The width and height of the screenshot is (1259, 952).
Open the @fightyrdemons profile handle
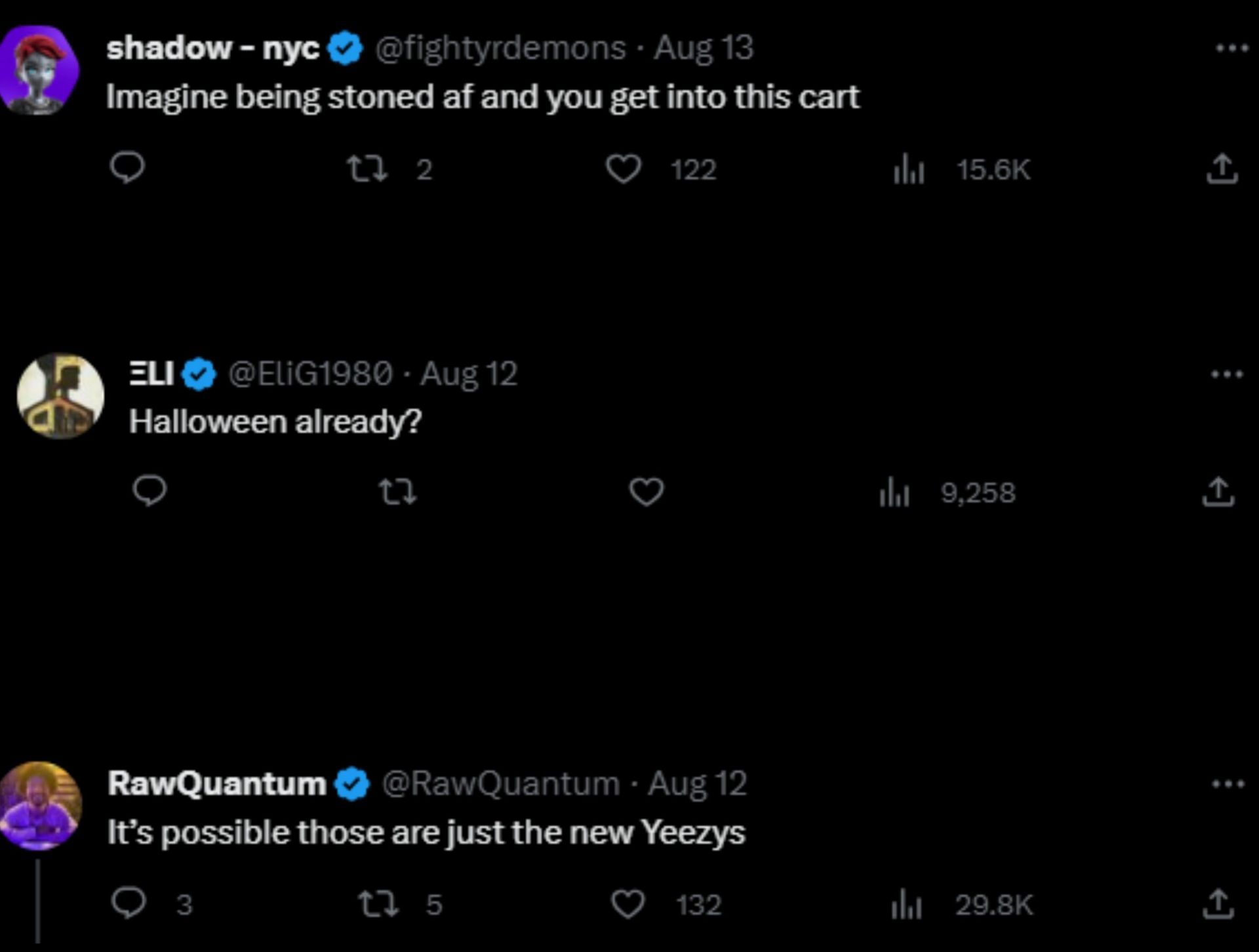coord(500,48)
